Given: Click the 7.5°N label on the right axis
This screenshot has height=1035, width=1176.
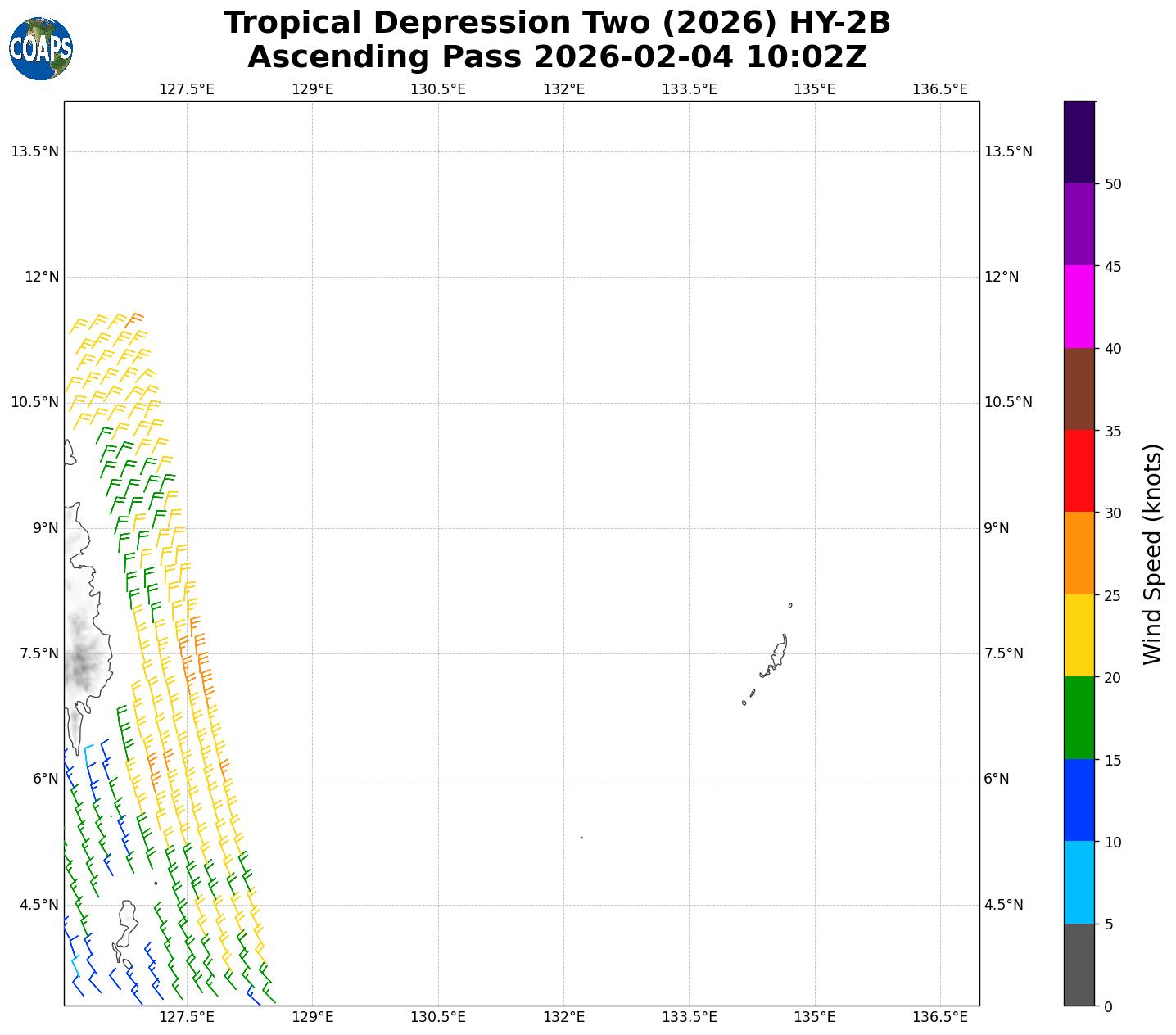Looking at the screenshot, I should click(x=1004, y=653).
